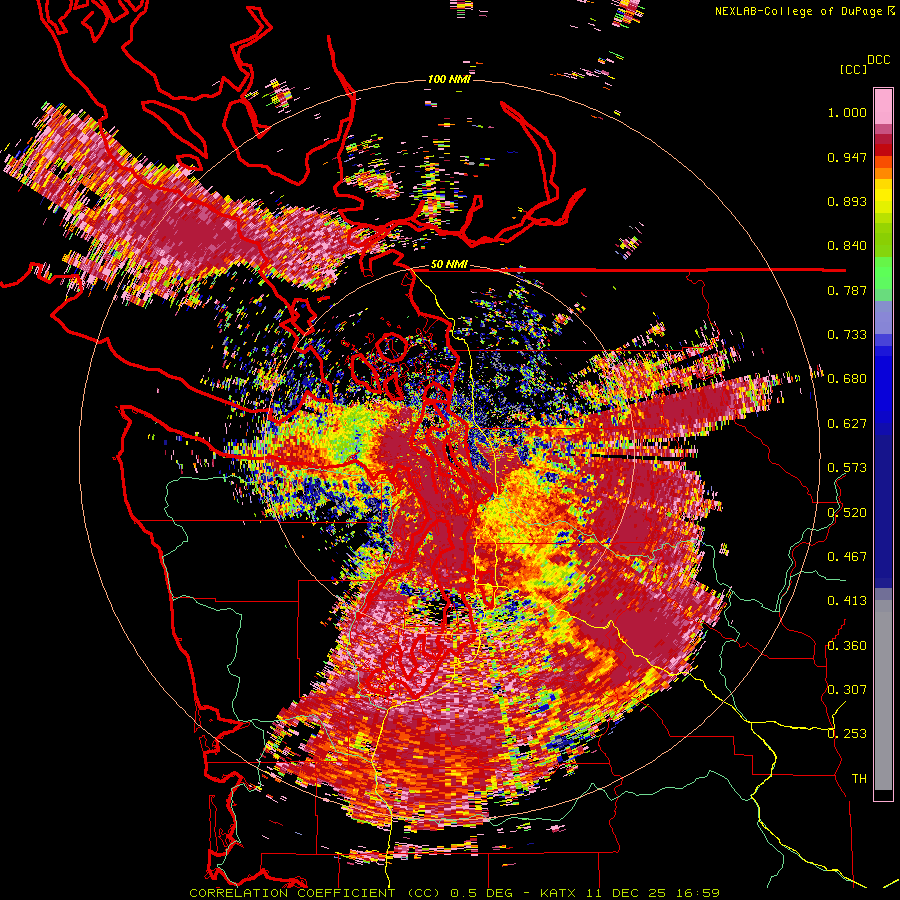
Task: Click the gray segment of the color bar
Action: pyautogui.click(x=883, y=695)
